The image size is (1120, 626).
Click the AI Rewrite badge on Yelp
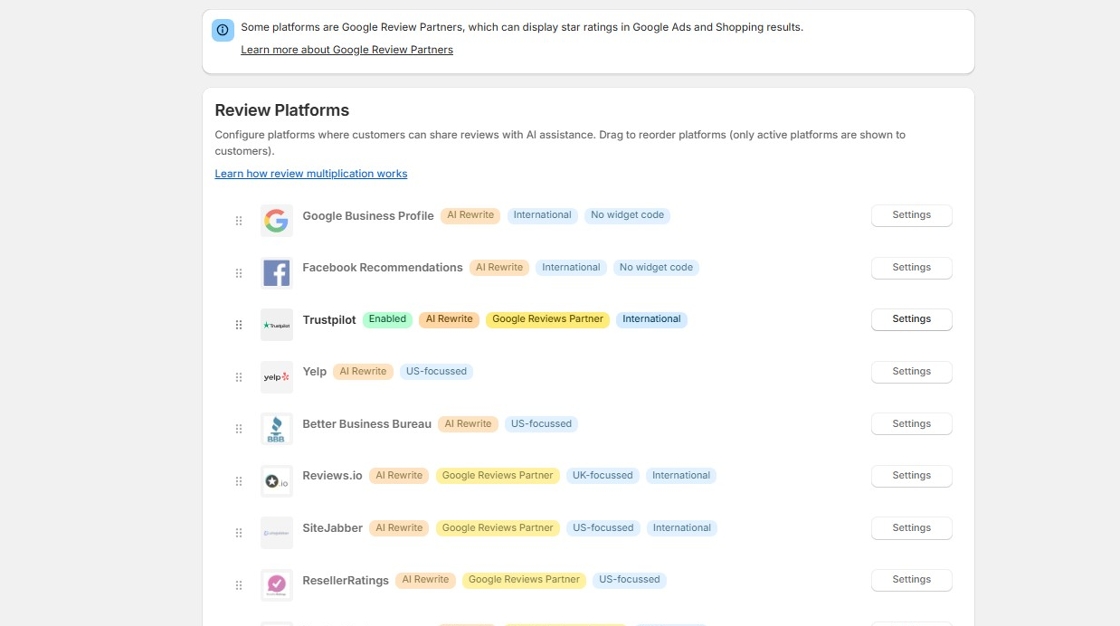coord(362,370)
